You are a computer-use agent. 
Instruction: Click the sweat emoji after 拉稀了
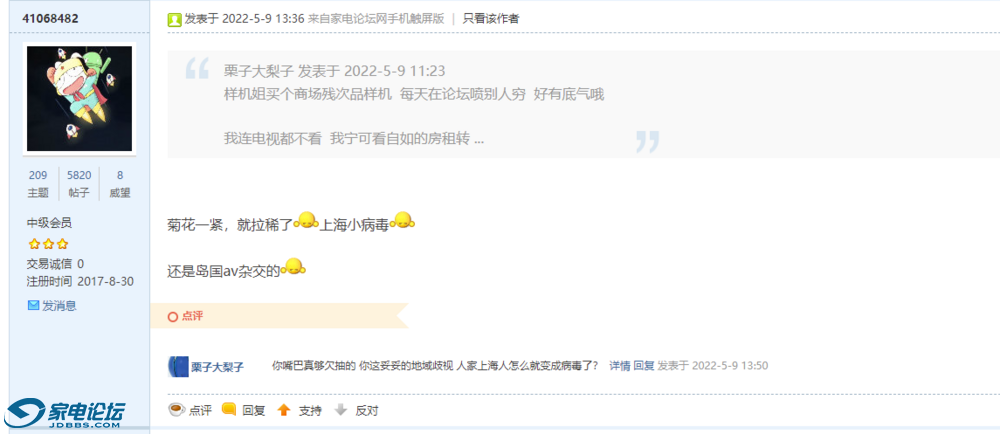pos(306,221)
